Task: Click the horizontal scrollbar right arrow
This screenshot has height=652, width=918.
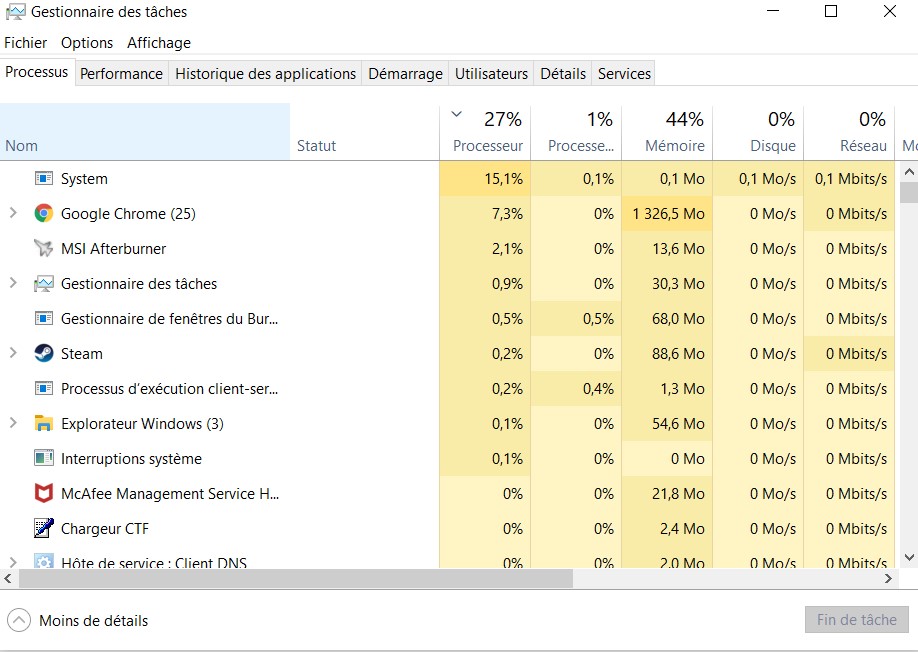Action: tap(888, 579)
